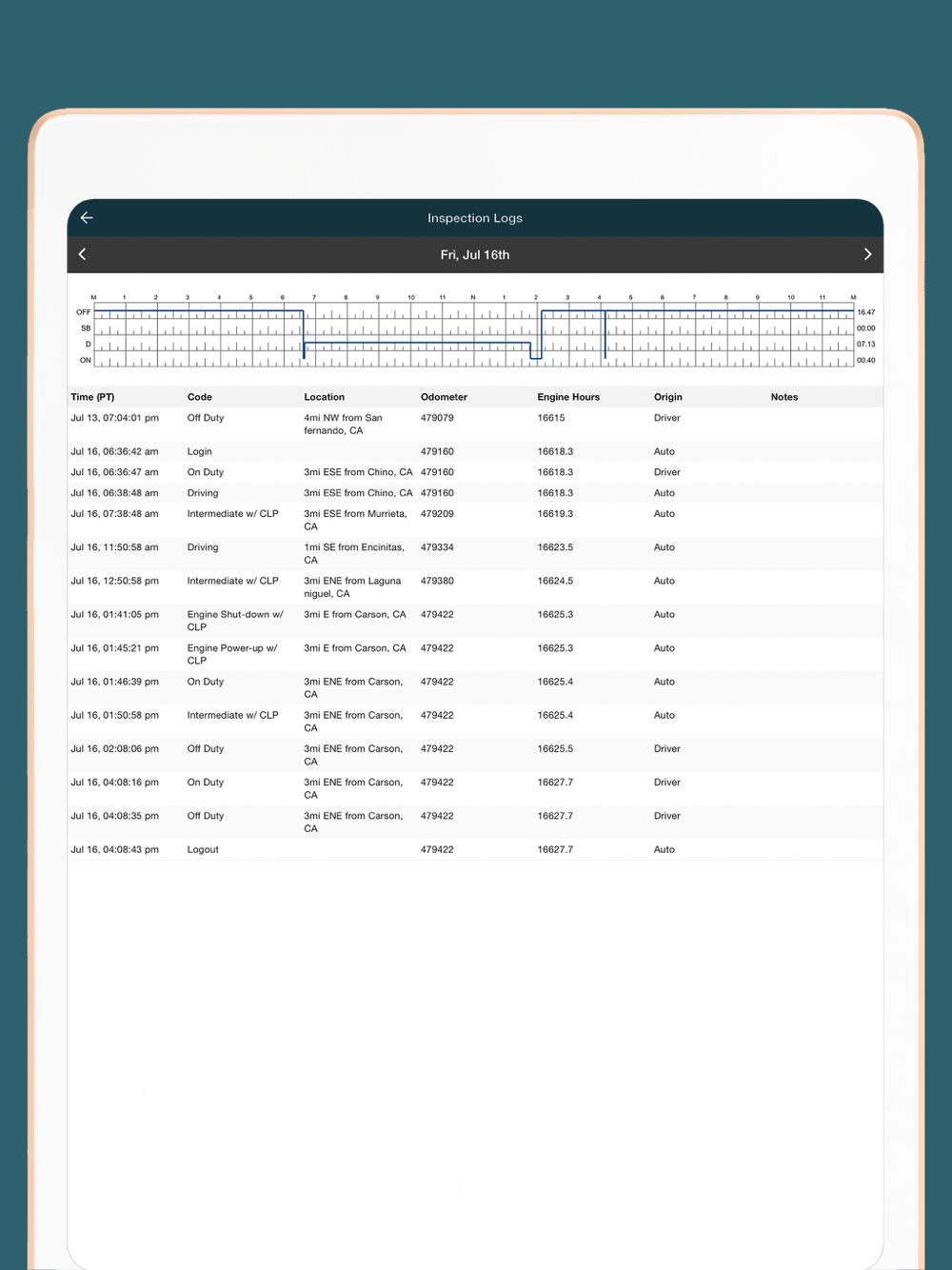Image resolution: width=952 pixels, height=1270 pixels.
Task: Click the 07.13 driving total
Action: click(866, 344)
